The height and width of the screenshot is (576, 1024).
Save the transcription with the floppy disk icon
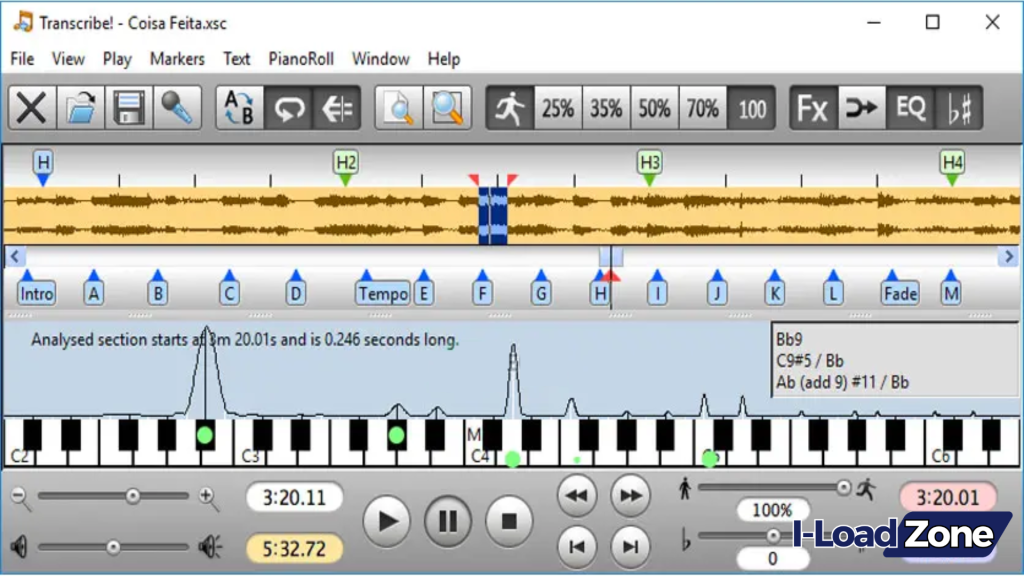point(128,107)
